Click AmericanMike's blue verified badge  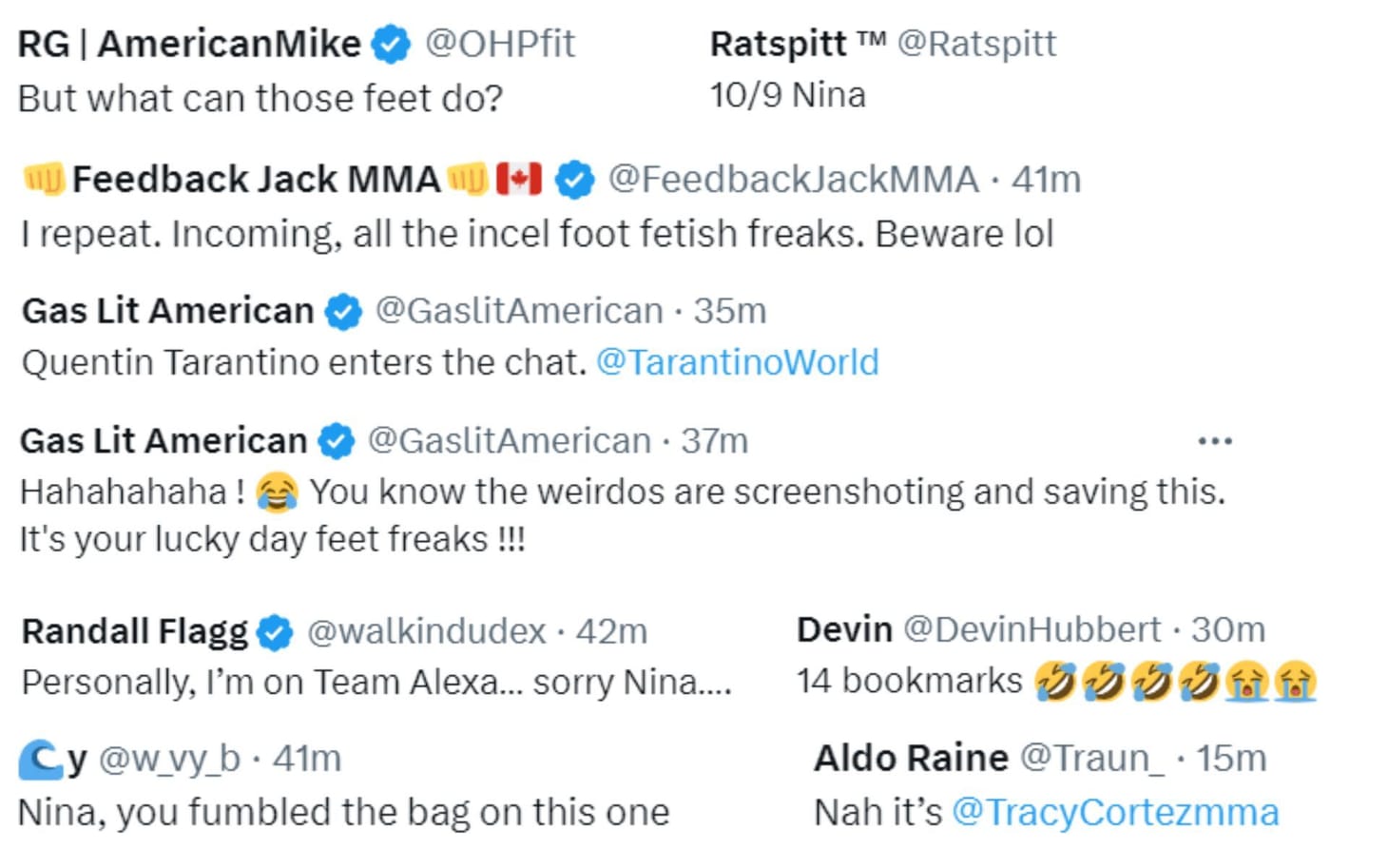(390, 45)
